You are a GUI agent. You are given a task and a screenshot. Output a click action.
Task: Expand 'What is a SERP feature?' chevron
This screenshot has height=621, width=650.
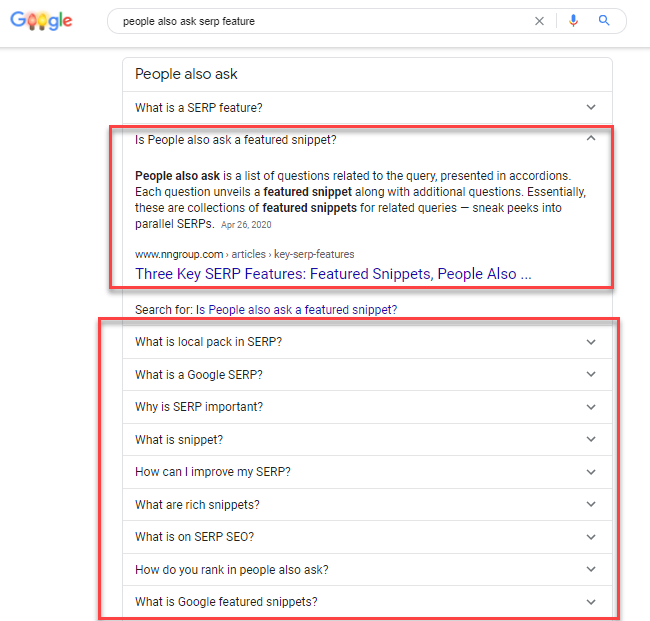pyautogui.click(x=591, y=107)
